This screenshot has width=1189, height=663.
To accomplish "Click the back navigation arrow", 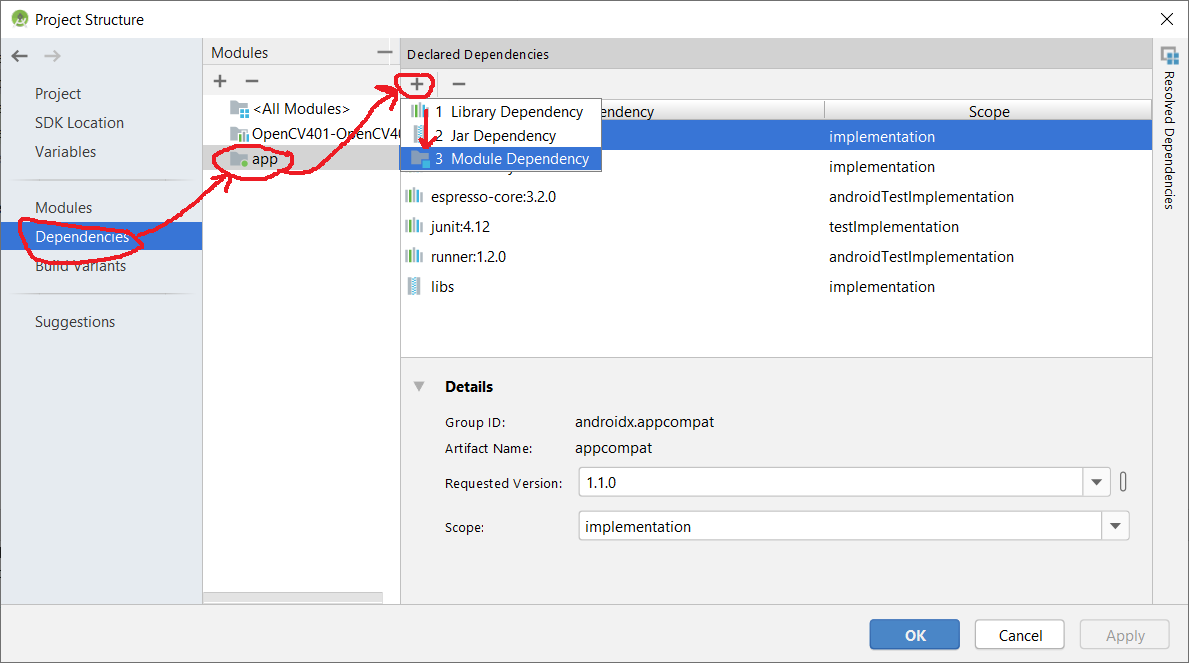I will click(x=19, y=56).
